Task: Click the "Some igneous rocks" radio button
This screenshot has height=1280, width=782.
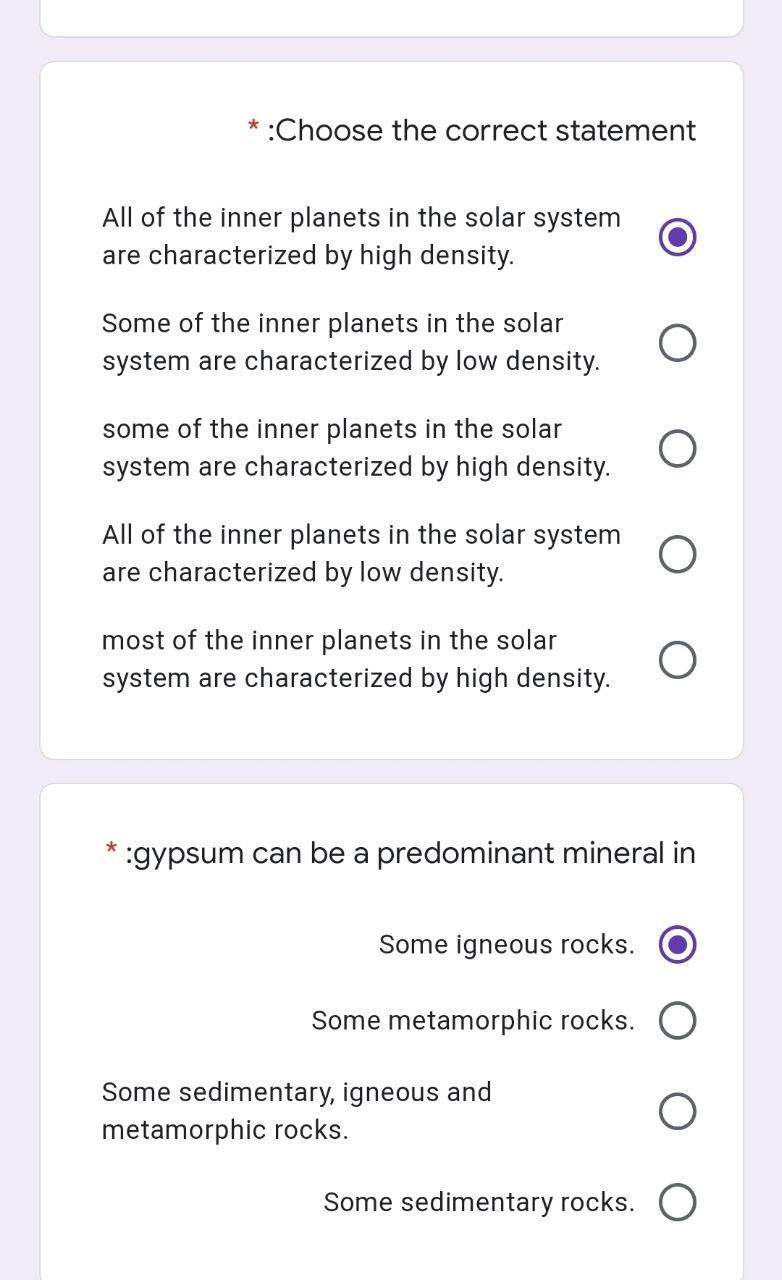Action: [x=678, y=945]
